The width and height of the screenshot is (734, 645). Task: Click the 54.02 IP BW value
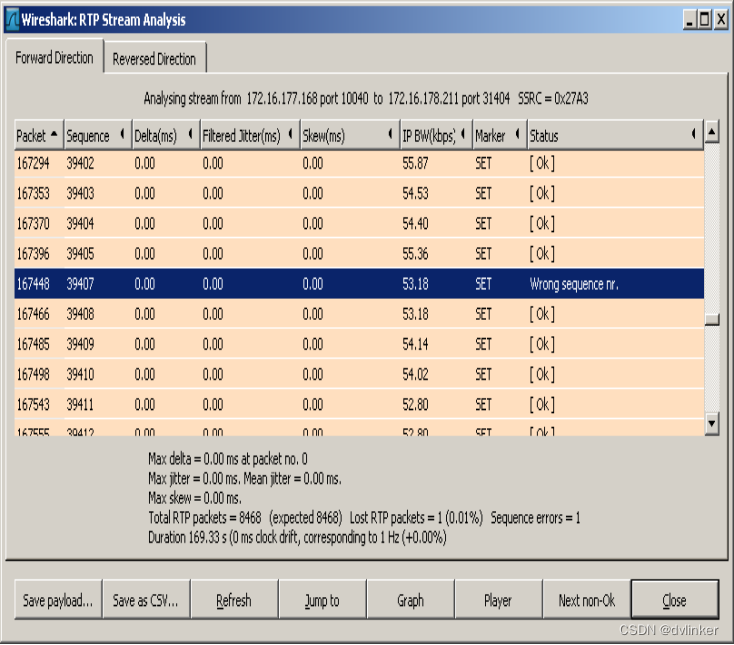[x=415, y=374]
